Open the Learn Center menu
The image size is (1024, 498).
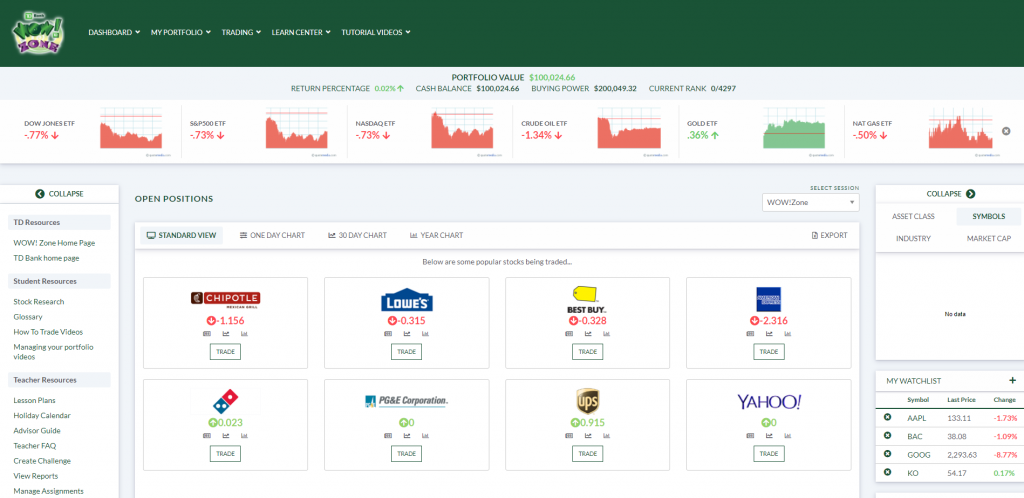(301, 32)
